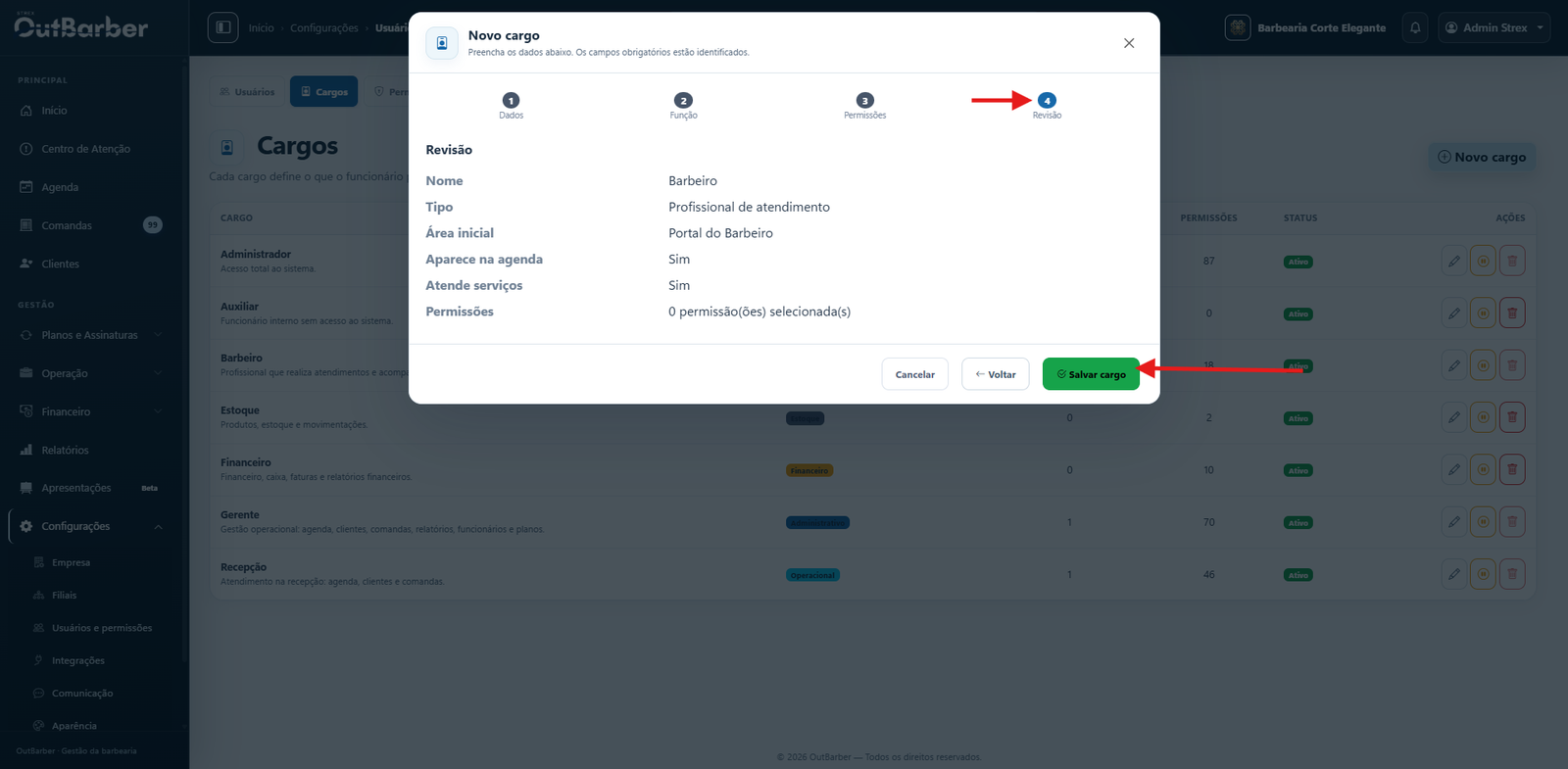Click delete trash for Gerente row
1568x769 pixels.
pos(1512,522)
